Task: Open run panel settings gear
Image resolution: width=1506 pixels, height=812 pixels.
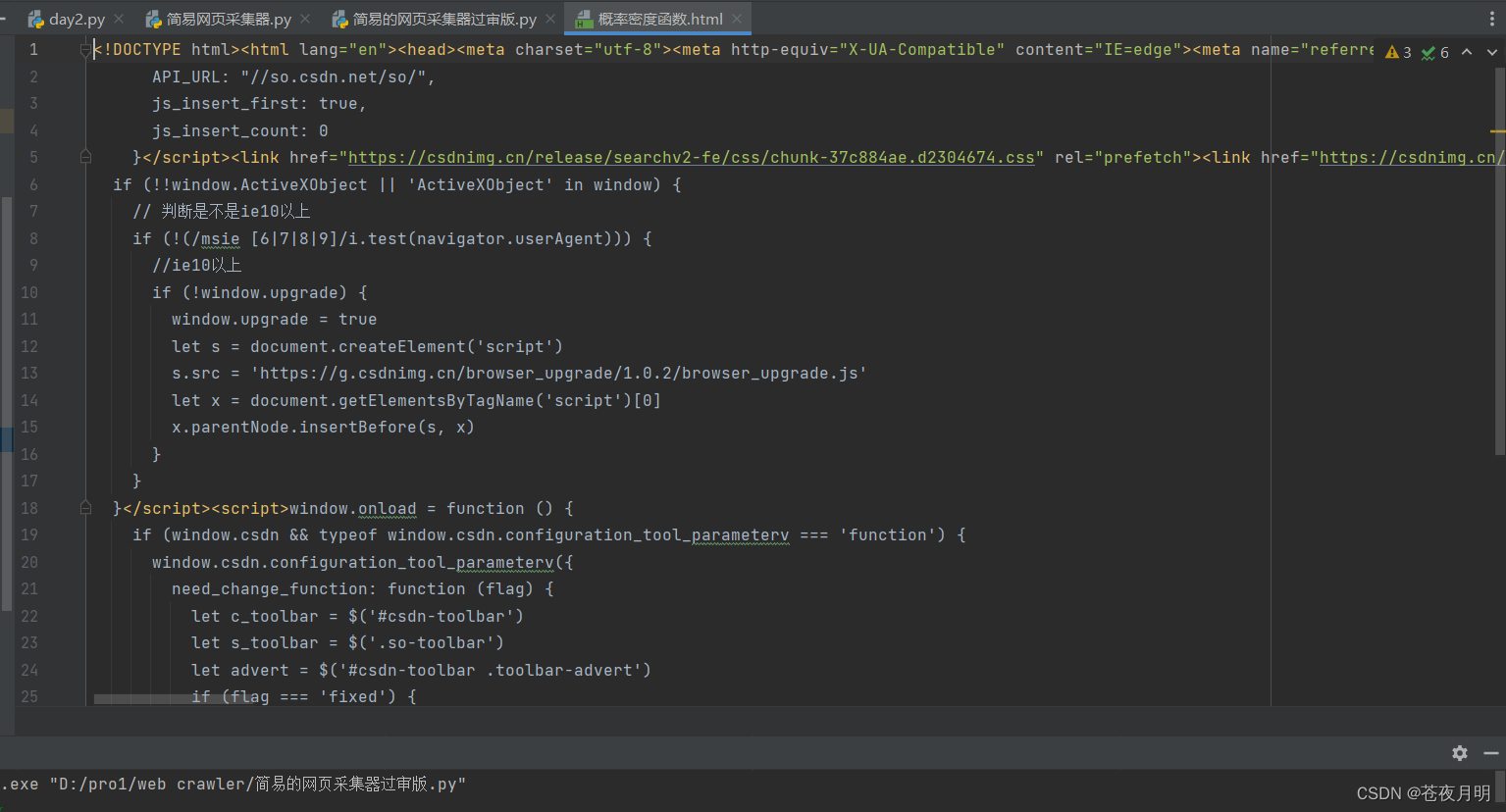Action: point(1460,753)
